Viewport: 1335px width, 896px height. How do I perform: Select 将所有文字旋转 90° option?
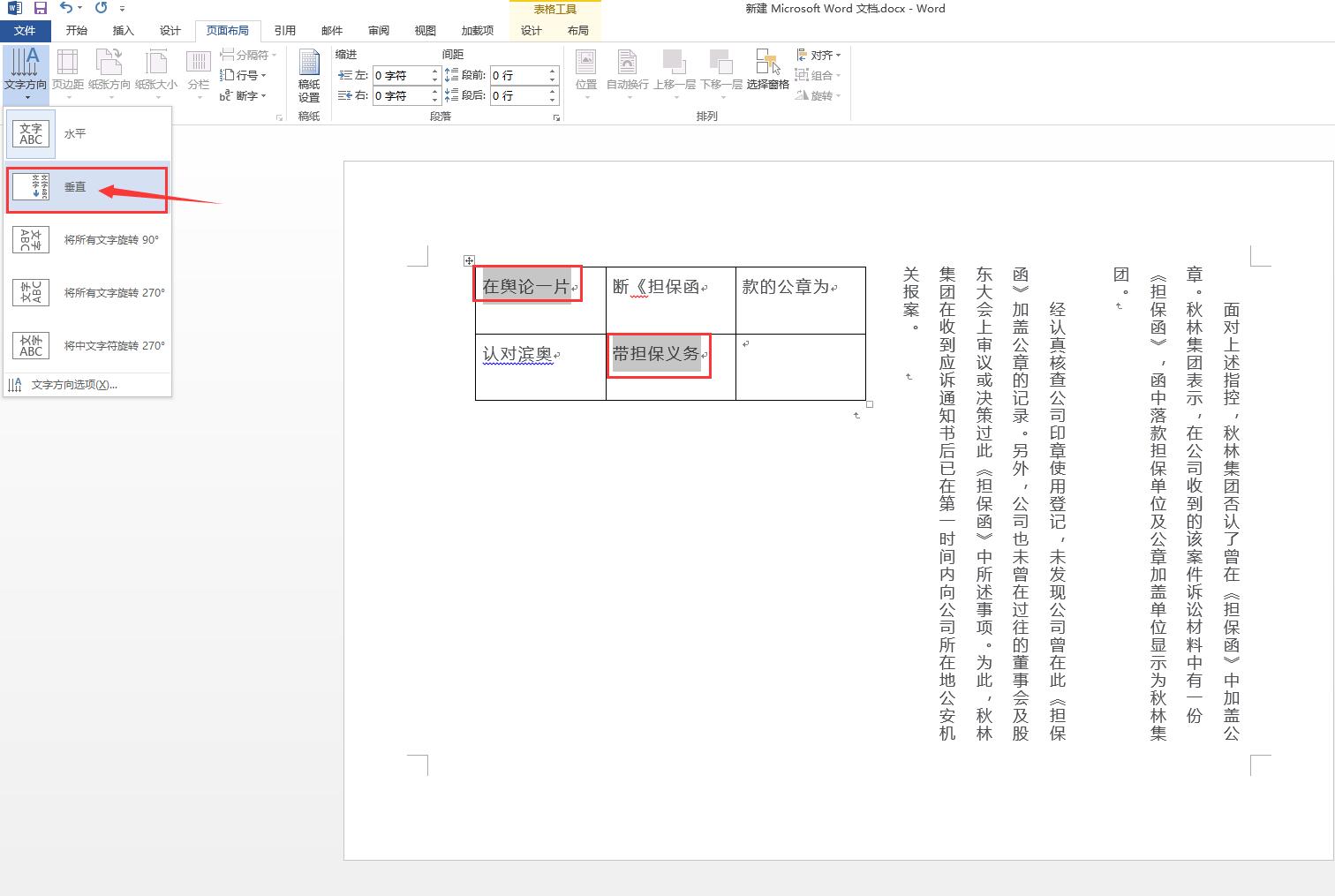[x=87, y=240]
